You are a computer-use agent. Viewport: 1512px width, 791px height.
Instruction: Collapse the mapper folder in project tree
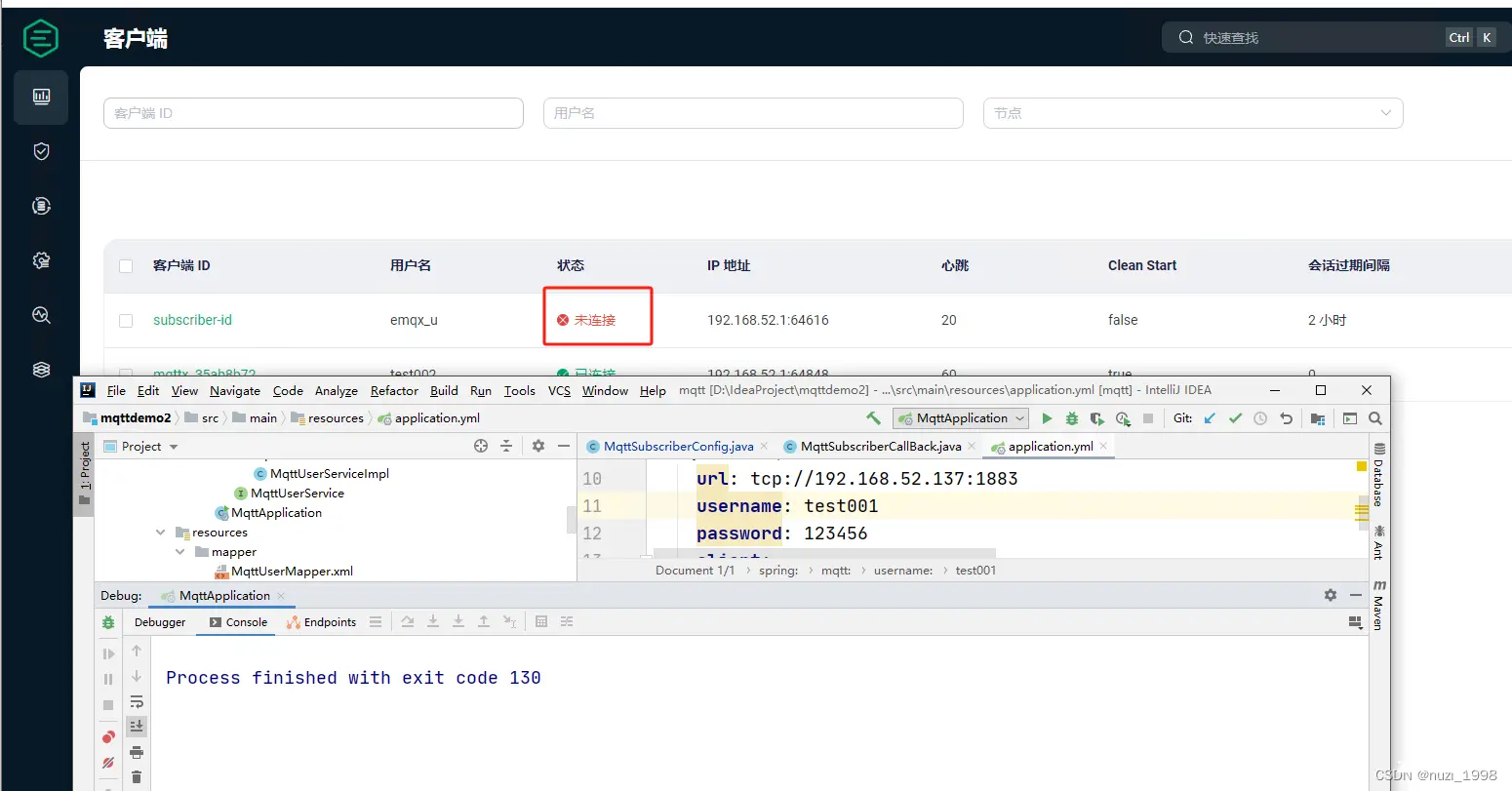[x=180, y=552]
